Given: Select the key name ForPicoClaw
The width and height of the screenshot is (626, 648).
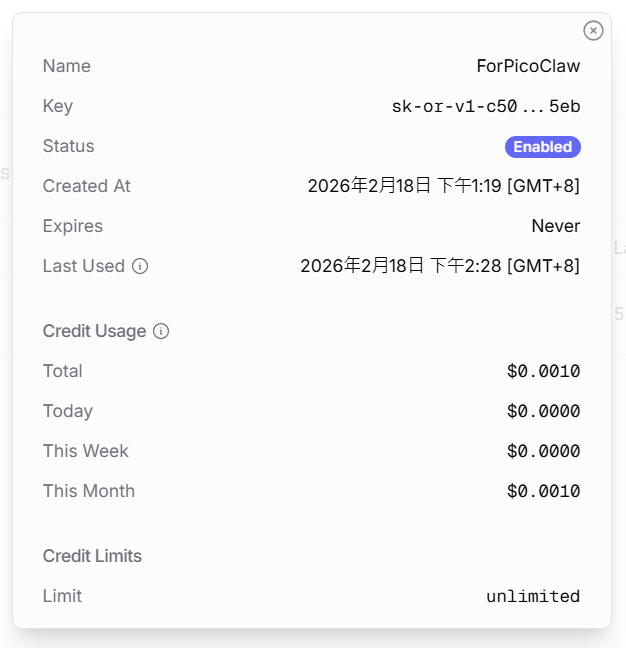Looking at the screenshot, I should (x=528, y=66).
